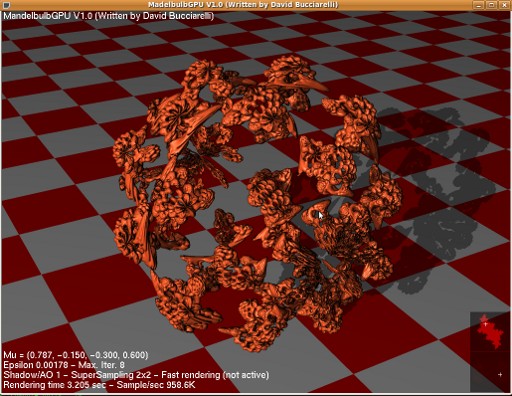Click the window title bar text
The height and width of the screenshot is (396, 512).
click(x=243, y=5)
